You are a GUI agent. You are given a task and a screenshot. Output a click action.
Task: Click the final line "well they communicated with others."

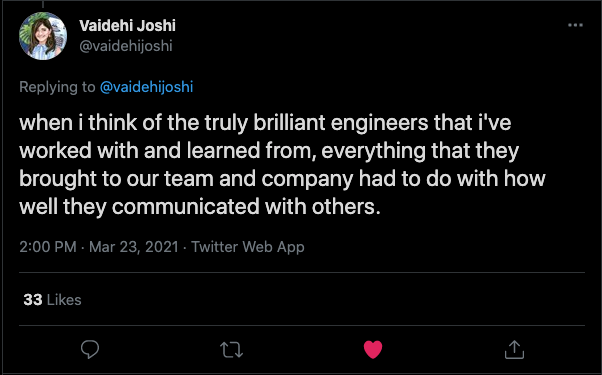pos(200,207)
